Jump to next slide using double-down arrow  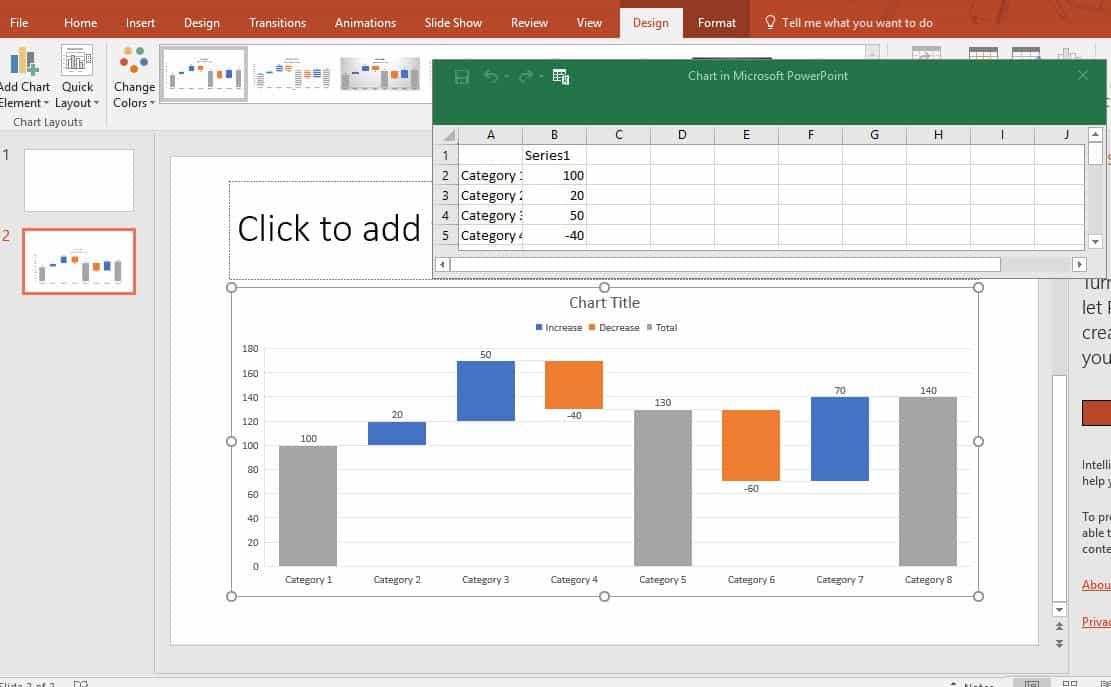tap(1060, 642)
